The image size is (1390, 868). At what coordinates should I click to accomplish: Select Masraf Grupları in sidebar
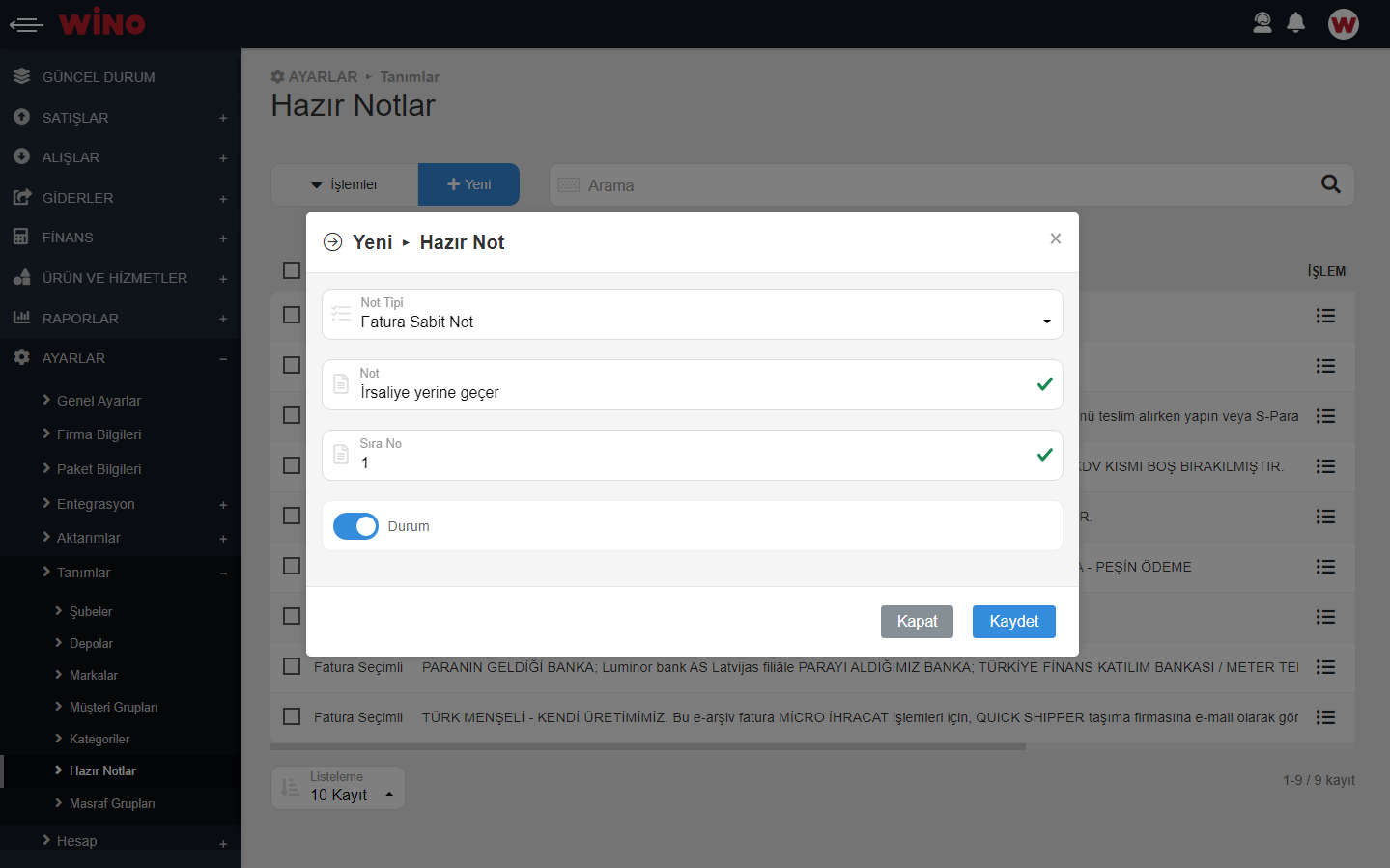pyautogui.click(x=112, y=803)
